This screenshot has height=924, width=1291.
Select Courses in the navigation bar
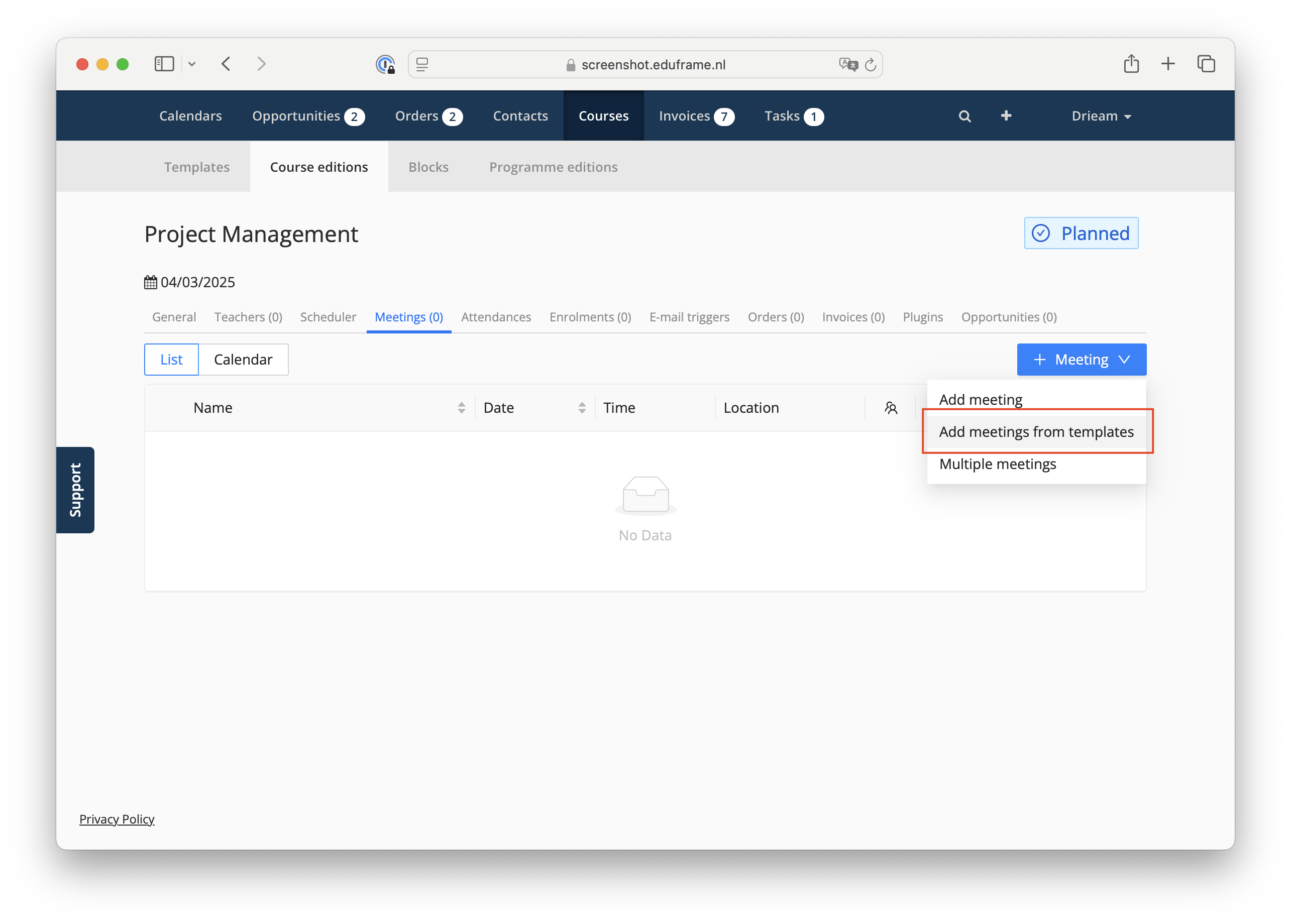coord(603,115)
